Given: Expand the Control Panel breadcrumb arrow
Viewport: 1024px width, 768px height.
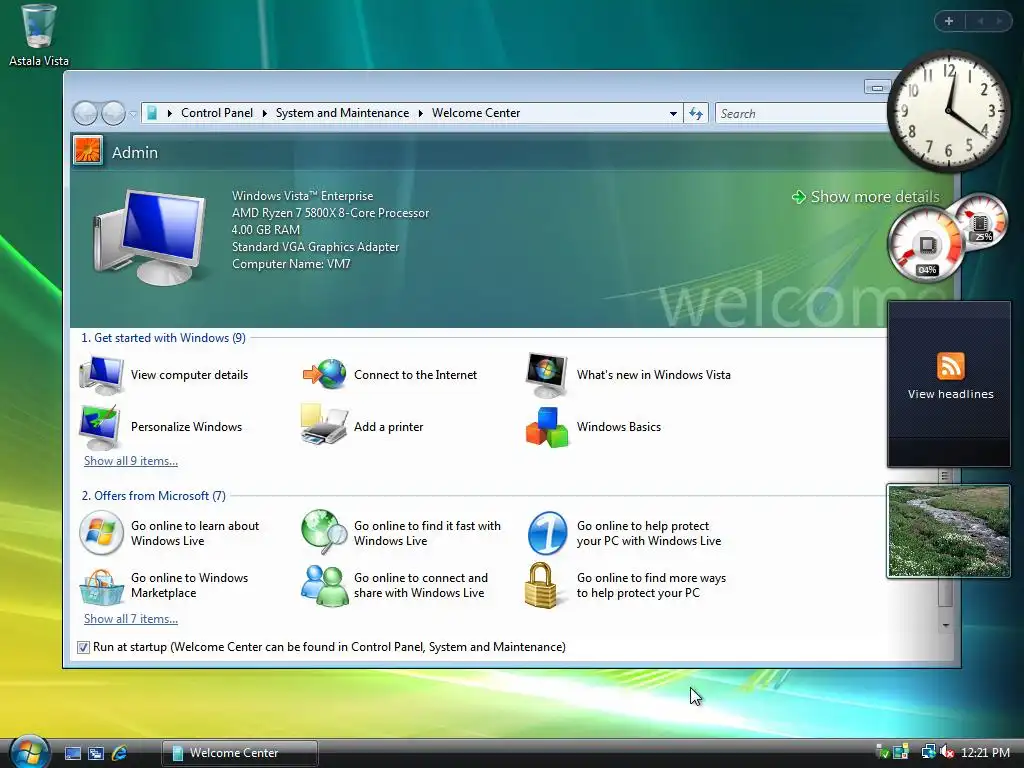Looking at the screenshot, I should [x=264, y=113].
